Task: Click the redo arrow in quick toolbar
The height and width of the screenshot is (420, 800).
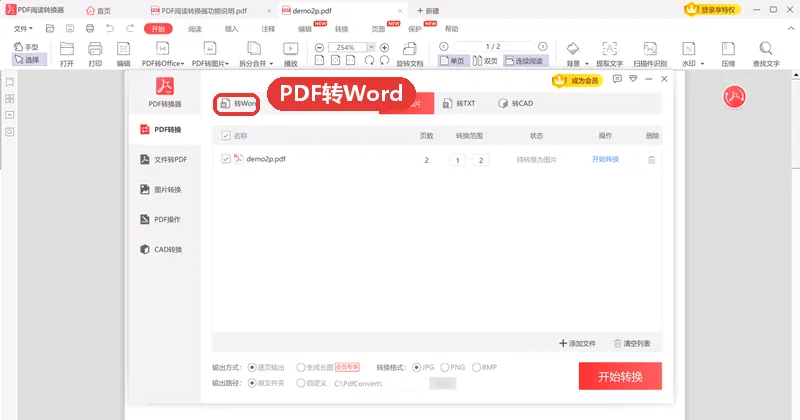Action: (x=130, y=29)
